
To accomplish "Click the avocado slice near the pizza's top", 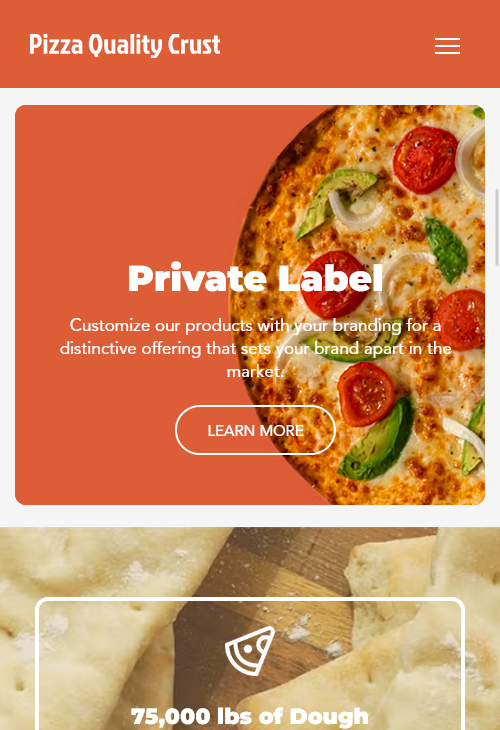I will (336, 200).
